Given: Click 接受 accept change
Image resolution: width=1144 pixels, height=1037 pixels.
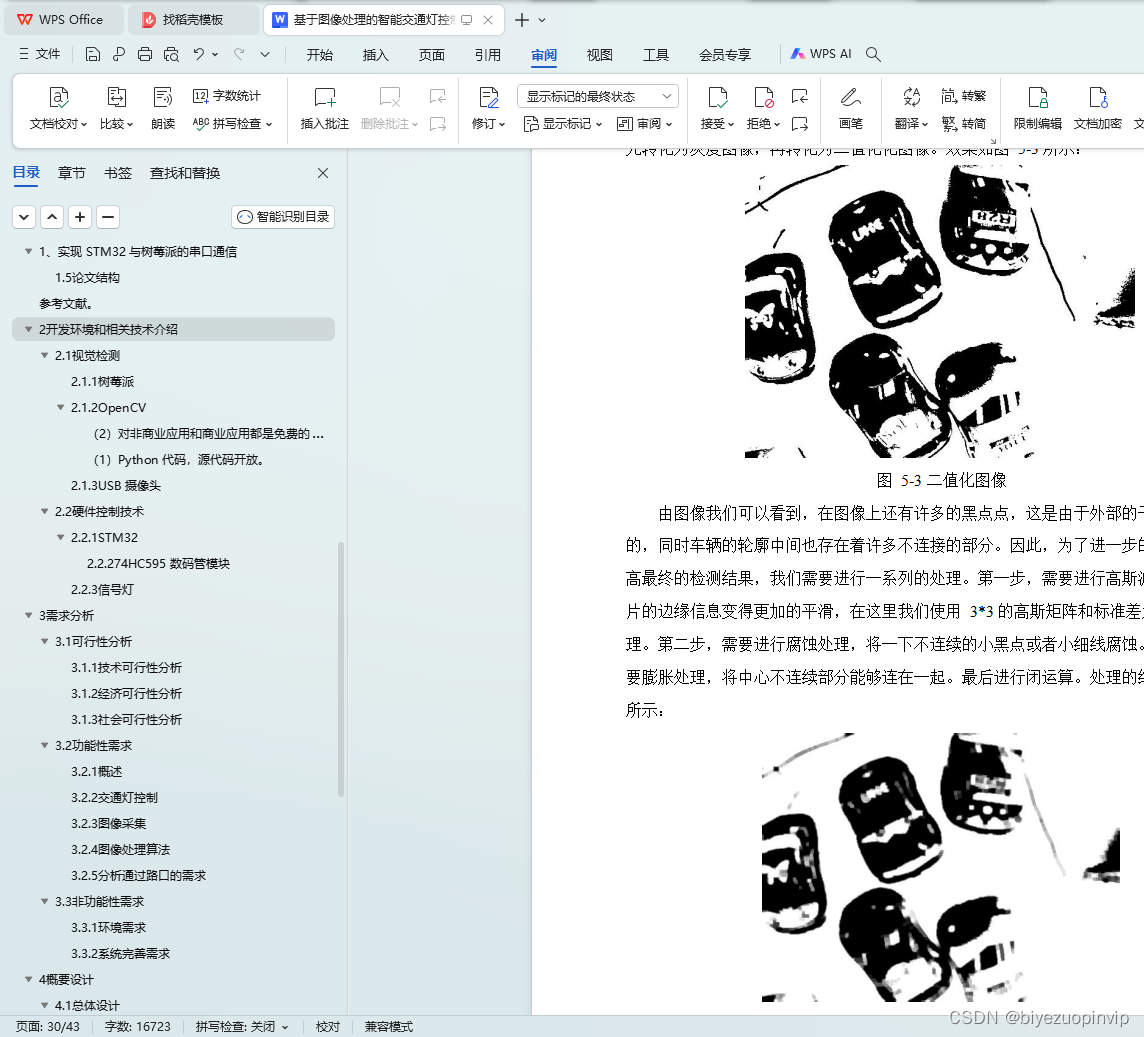Looking at the screenshot, I should pyautogui.click(x=717, y=108).
